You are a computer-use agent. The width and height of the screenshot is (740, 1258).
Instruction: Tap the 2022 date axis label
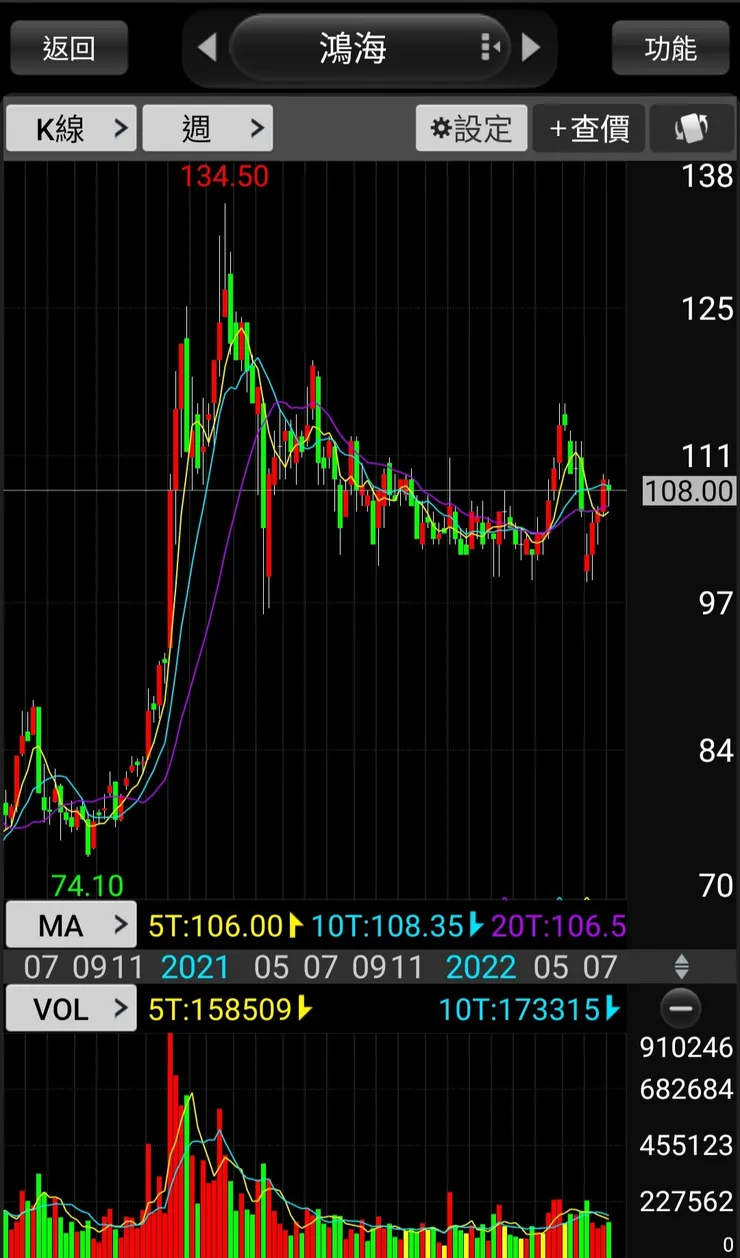tap(480, 967)
